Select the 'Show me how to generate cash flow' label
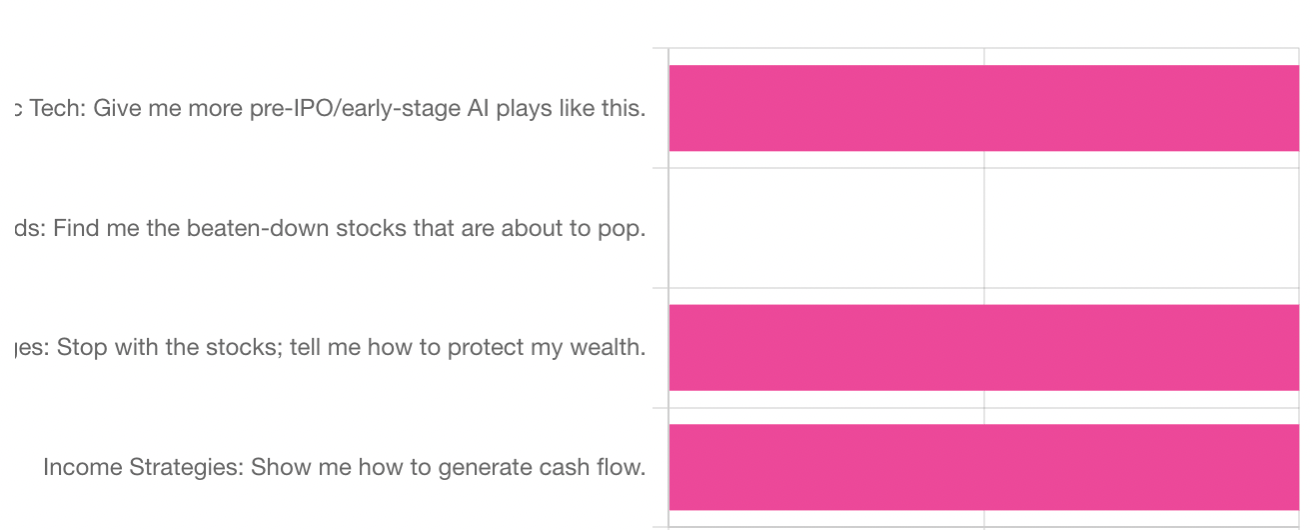Image resolution: width=1312 pixels, height=530 pixels. point(448,467)
